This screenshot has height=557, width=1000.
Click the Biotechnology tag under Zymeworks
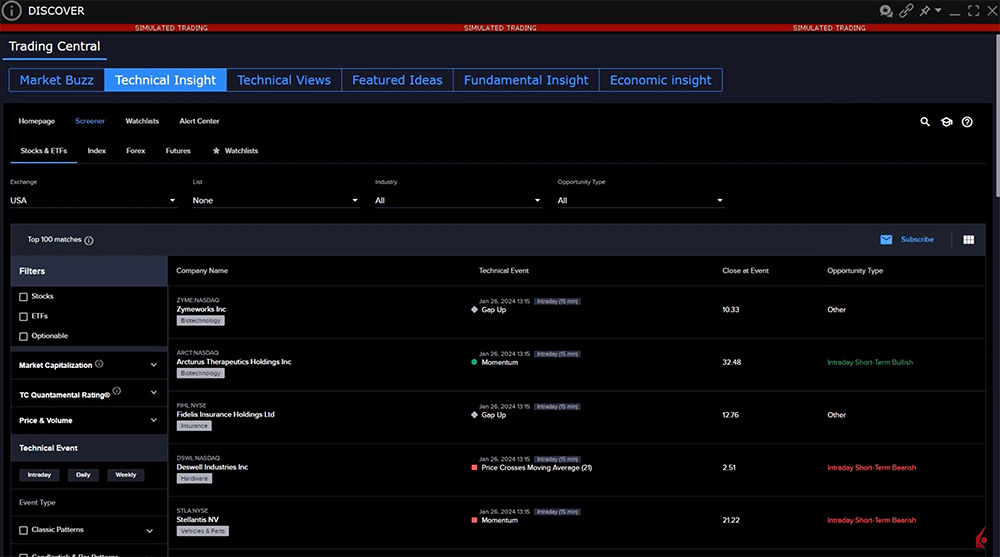coord(200,321)
